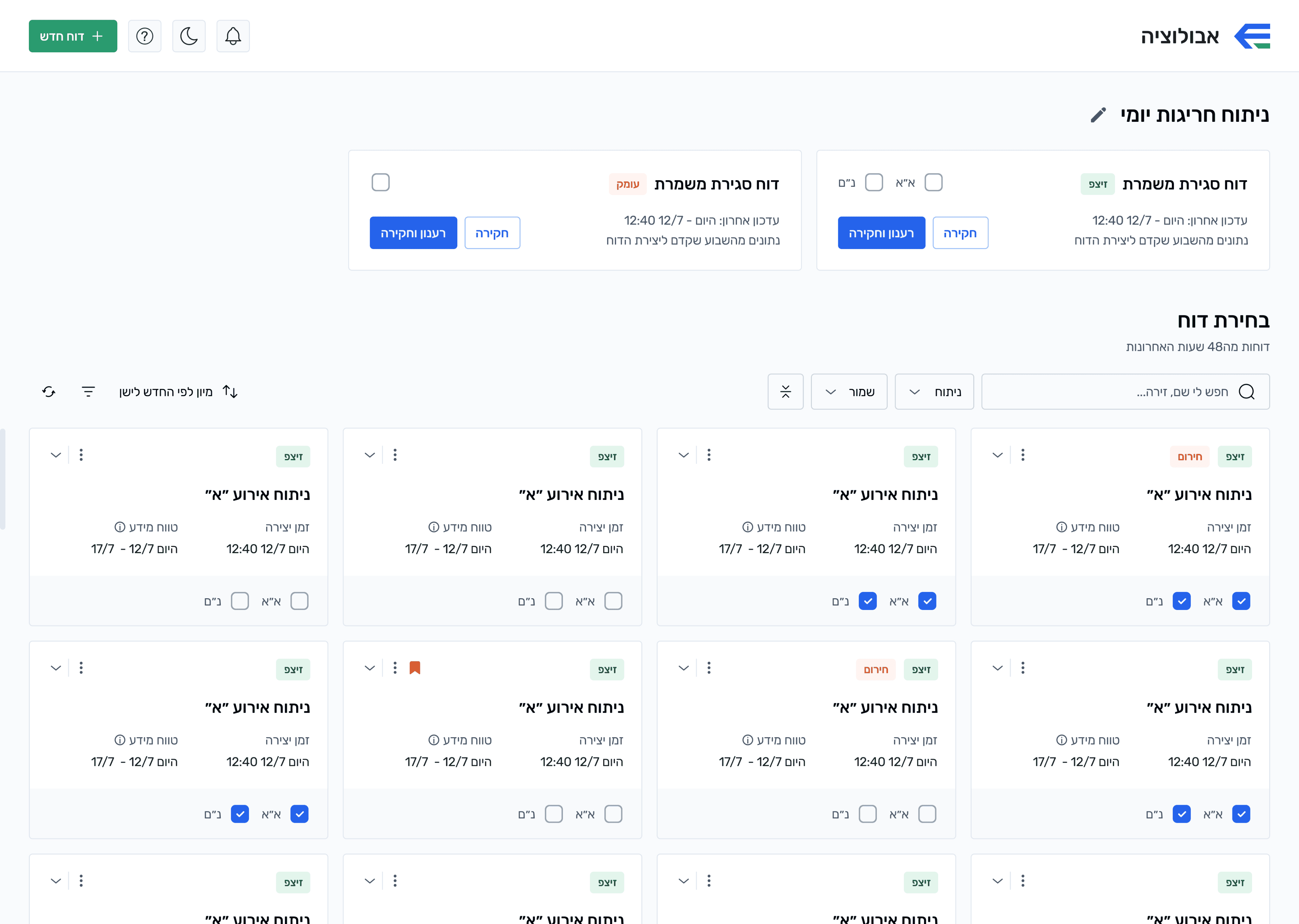Click the collapse-all icon beside שמור dropdown
1299x924 pixels.
(x=785, y=391)
